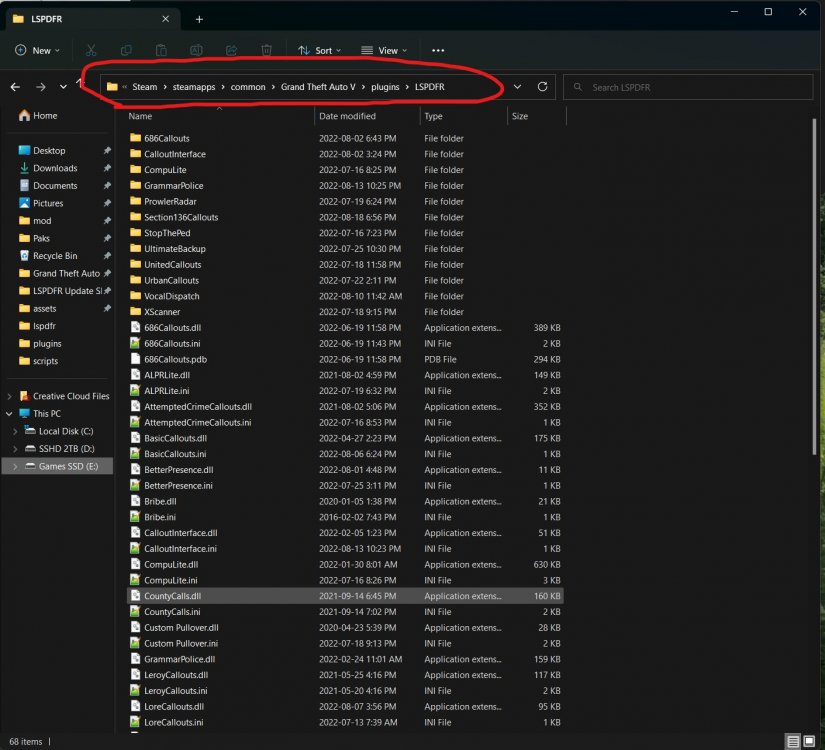This screenshot has width=825, height=750.
Task: Click Grand Theft Auto V breadcrumb
Action: tap(318, 87)
